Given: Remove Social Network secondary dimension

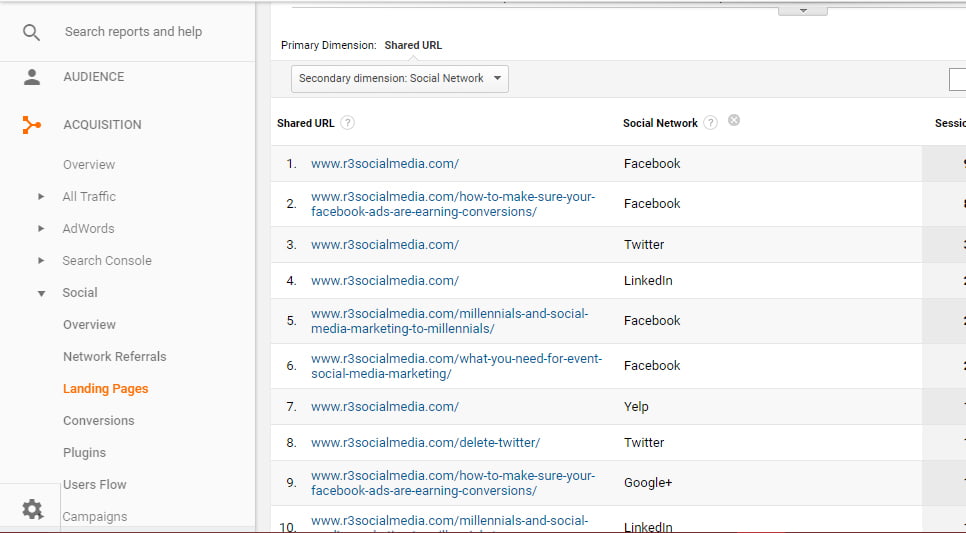Looking at the screenshot, I should pos(734,120).
